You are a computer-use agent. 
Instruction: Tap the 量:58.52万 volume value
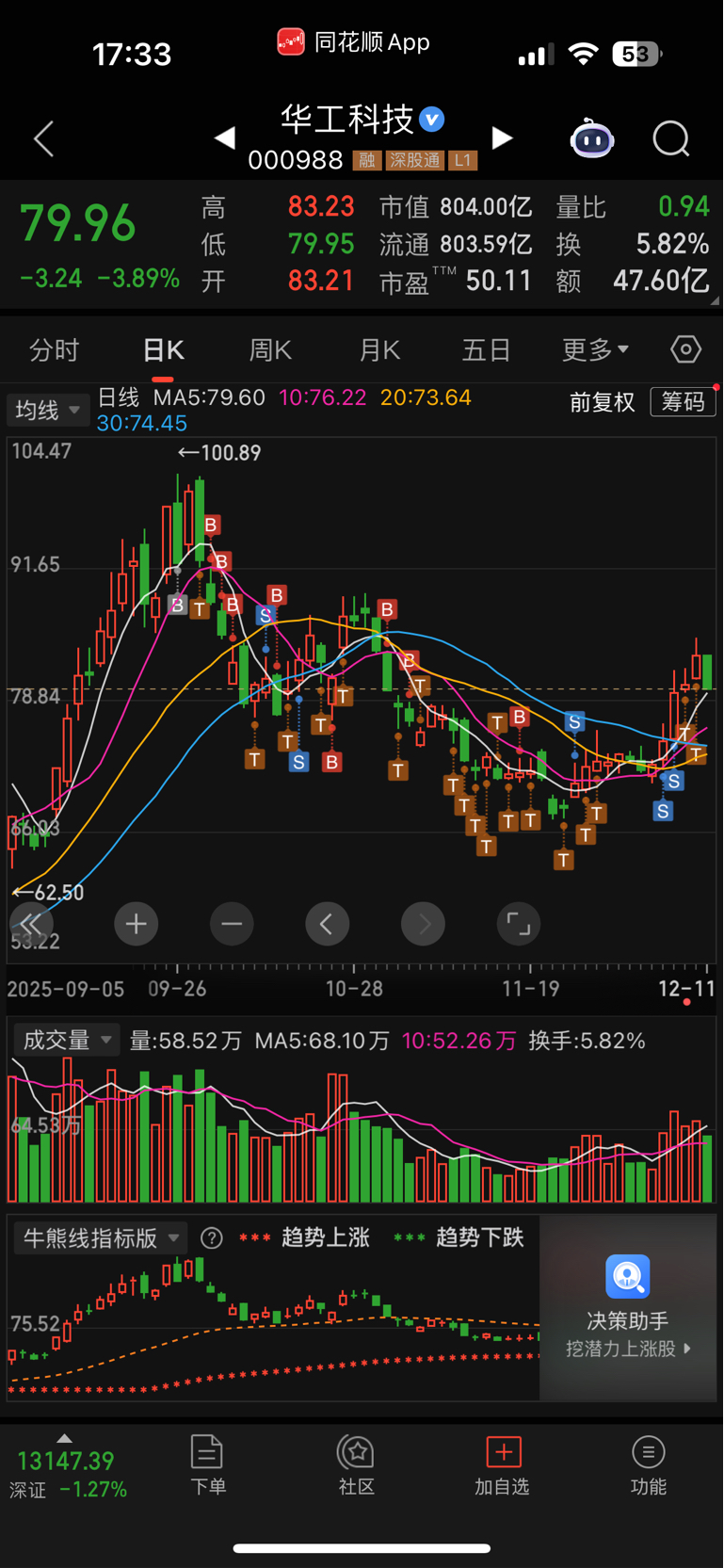[185, 1041]
